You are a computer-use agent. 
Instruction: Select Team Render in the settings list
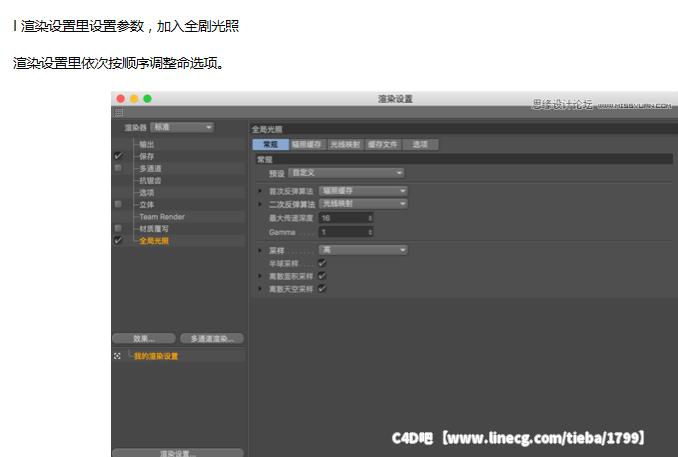click(162, 217)
